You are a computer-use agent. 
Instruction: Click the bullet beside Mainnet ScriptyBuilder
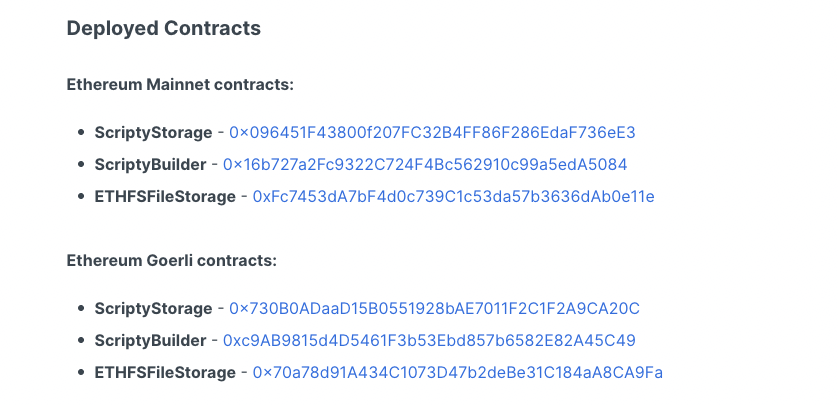point(81,164)
